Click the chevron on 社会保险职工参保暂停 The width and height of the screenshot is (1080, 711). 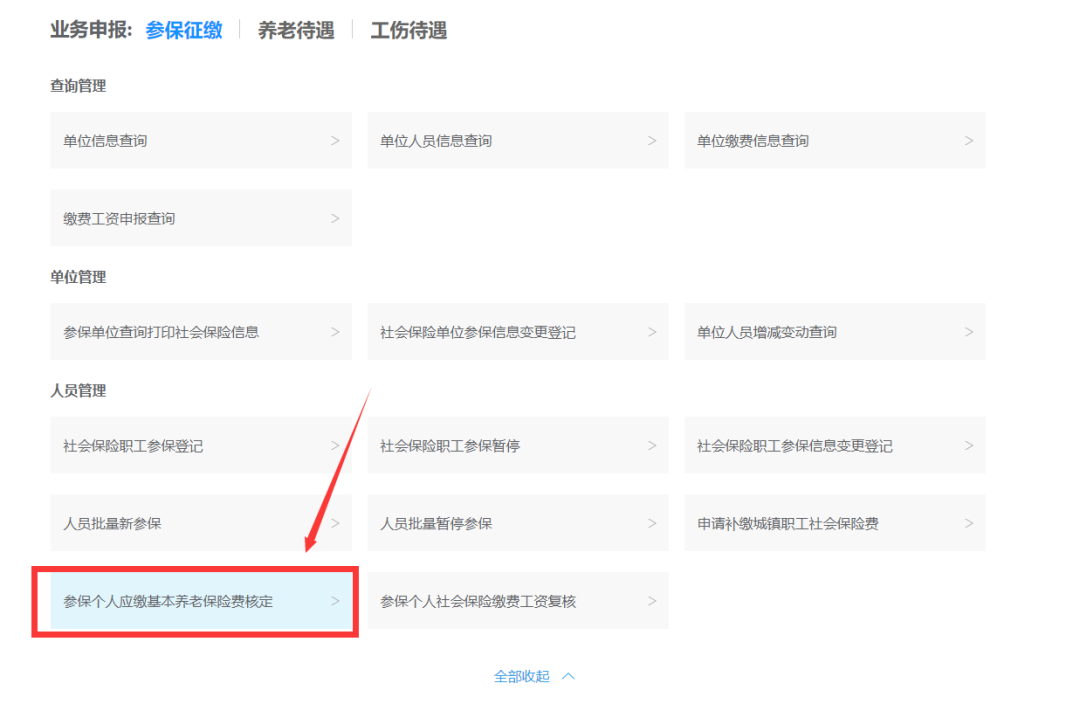pyautogui.click(x=652, y=446)
